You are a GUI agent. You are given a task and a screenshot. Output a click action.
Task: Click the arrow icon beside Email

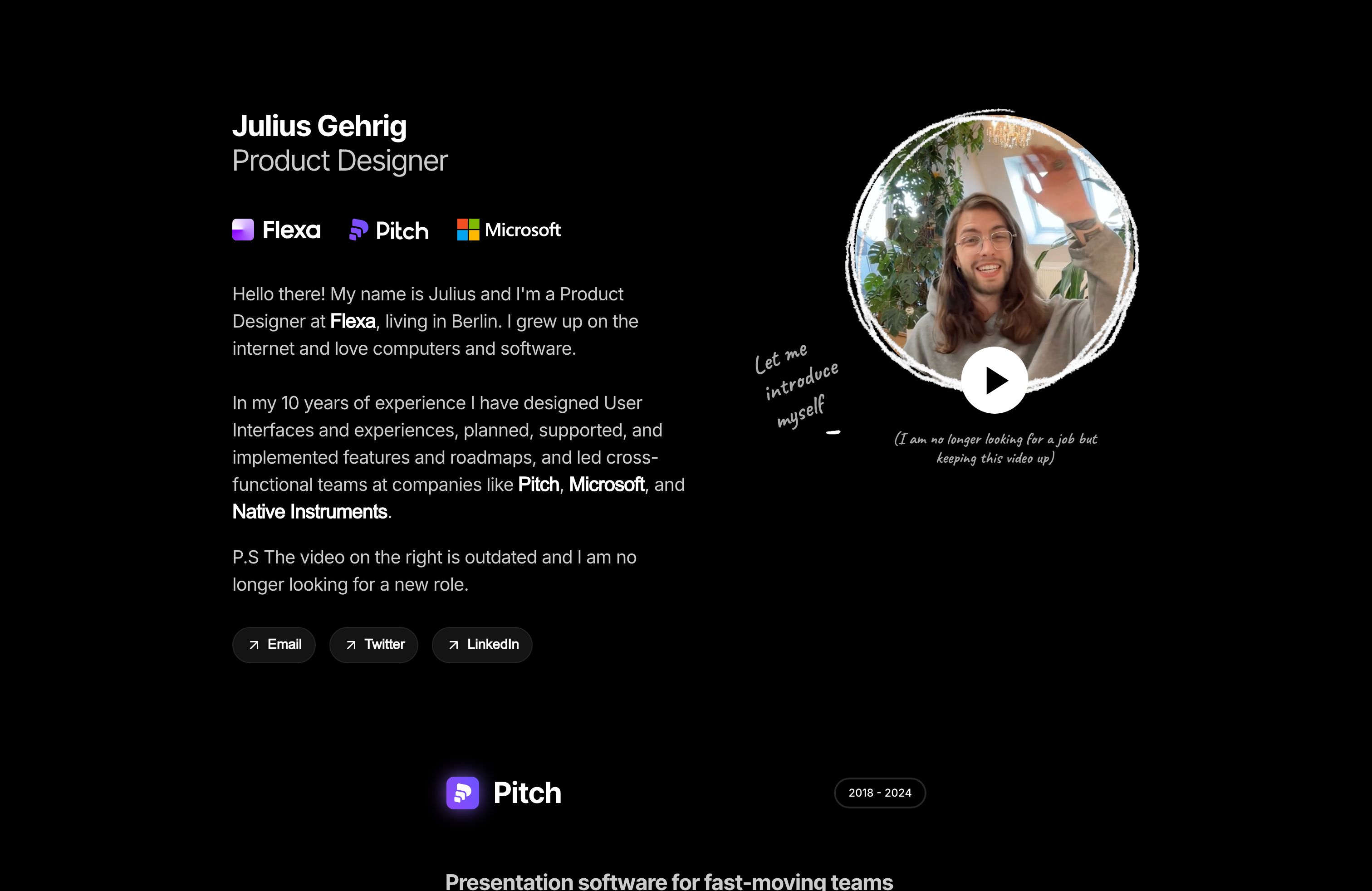click(254, 645)
